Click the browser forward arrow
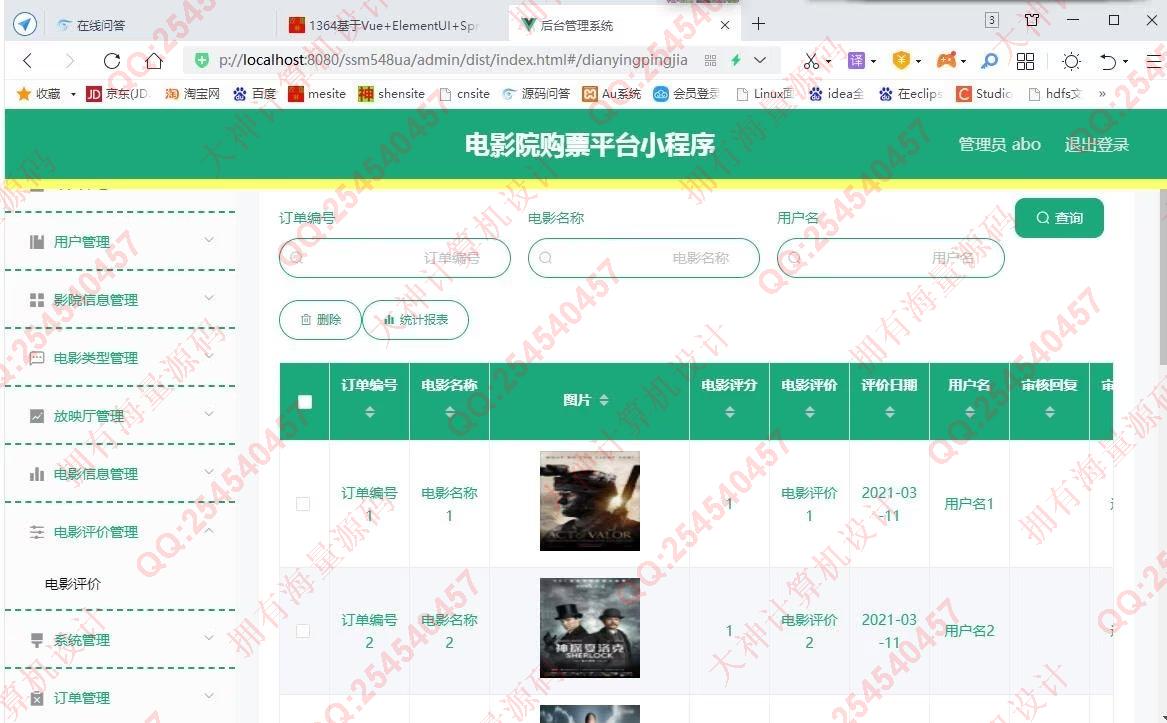Viewport: 1167px width, 723px height. pos(69,60)
